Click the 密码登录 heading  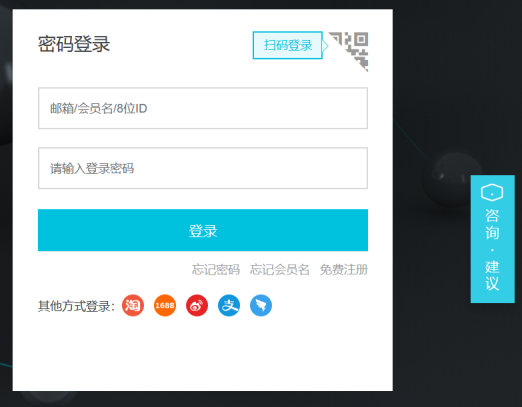(x=74, y=44)
